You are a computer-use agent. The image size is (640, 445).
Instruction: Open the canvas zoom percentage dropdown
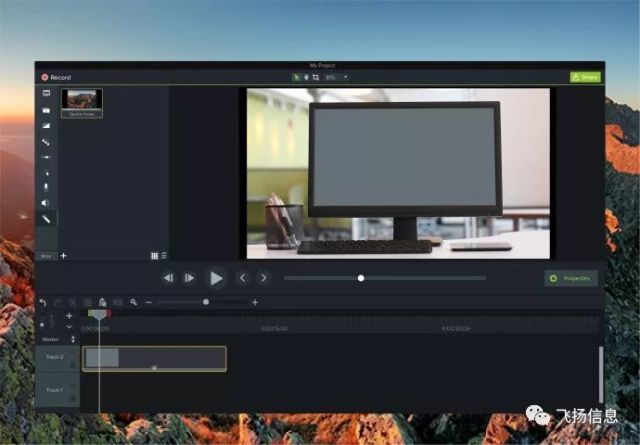tap(336, 77)
